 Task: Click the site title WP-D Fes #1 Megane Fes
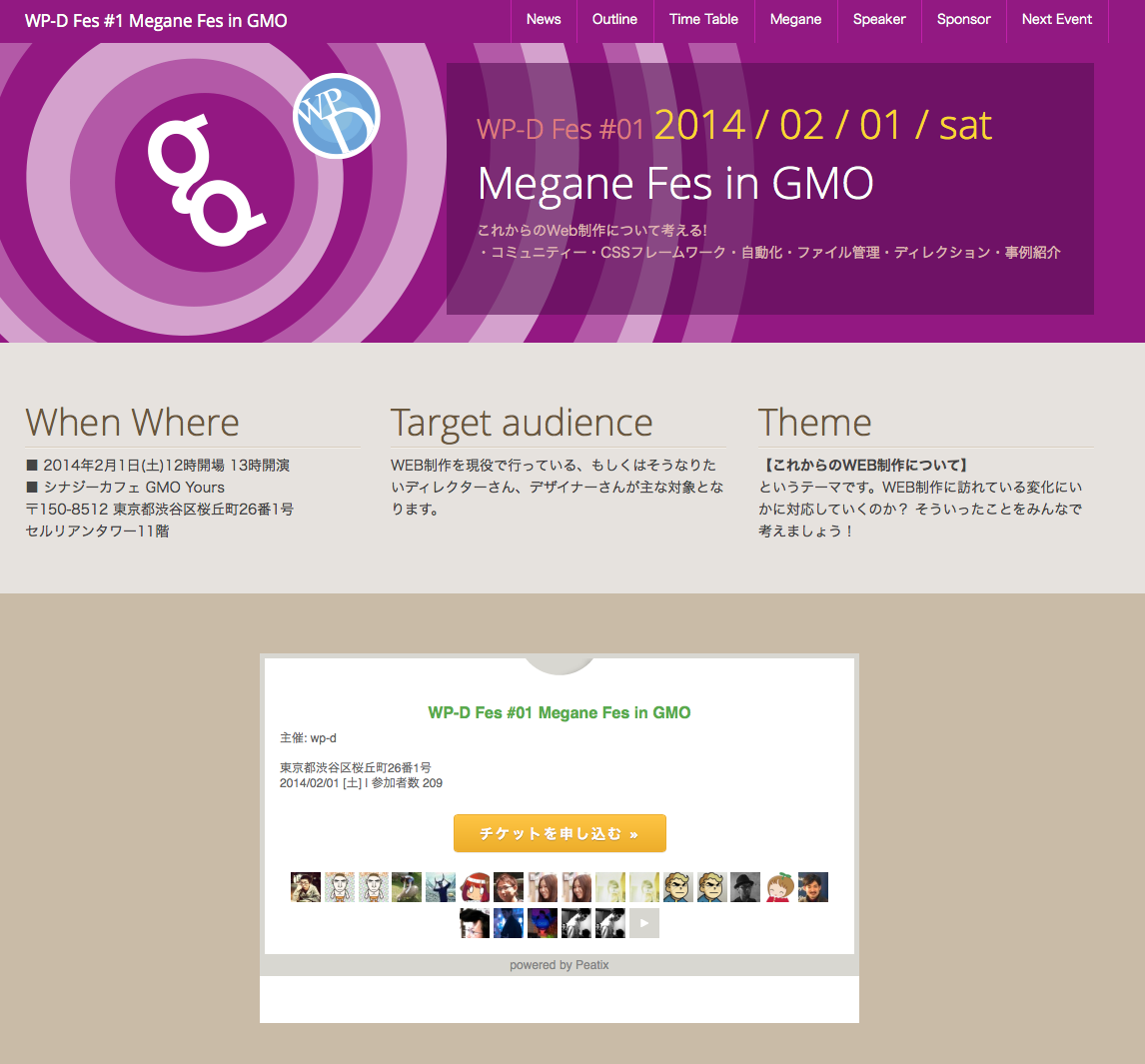click(156, 21)
